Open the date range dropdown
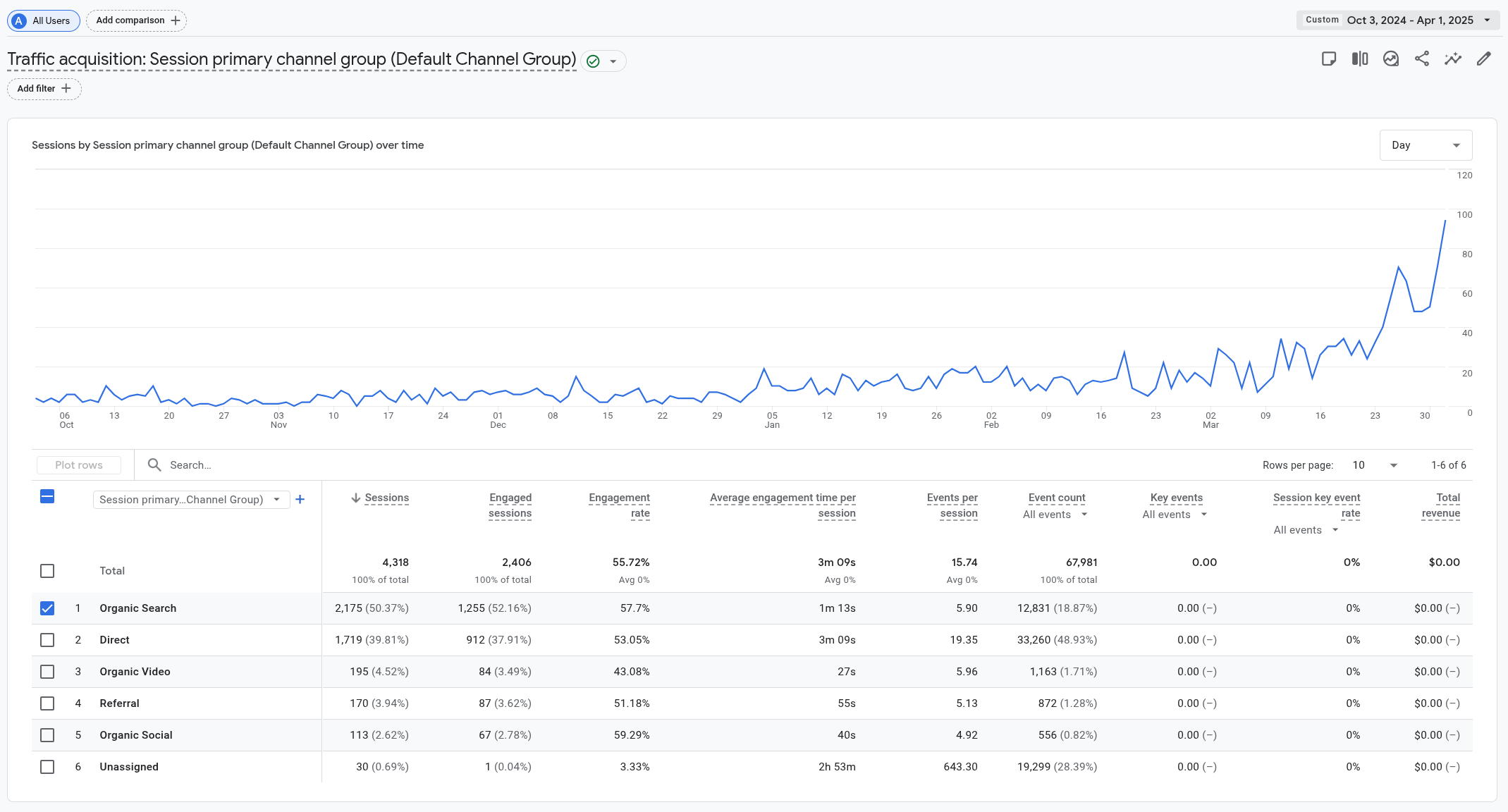The image size is (1508, 812). point(1398,20)
